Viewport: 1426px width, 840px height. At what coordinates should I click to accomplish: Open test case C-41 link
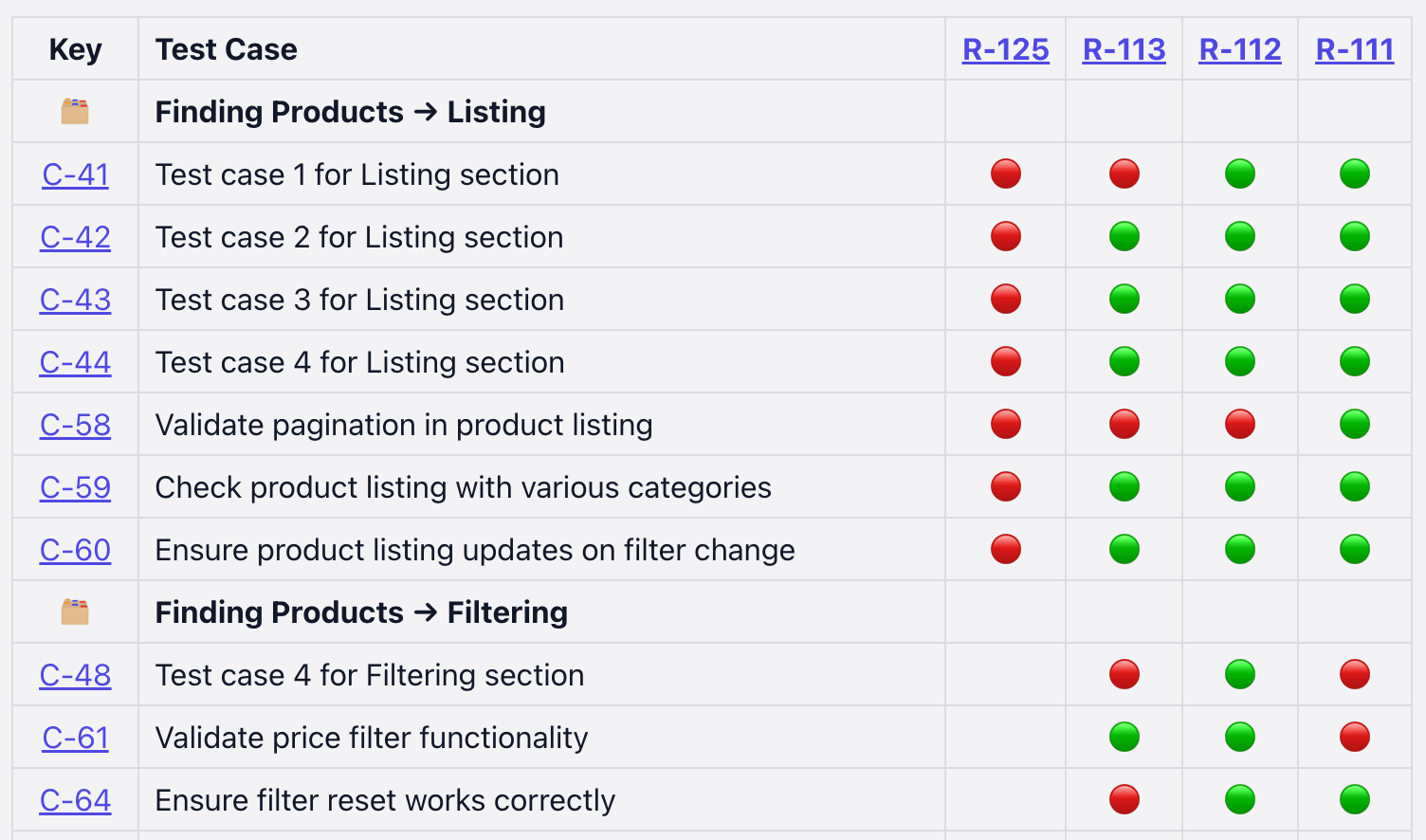76,174
